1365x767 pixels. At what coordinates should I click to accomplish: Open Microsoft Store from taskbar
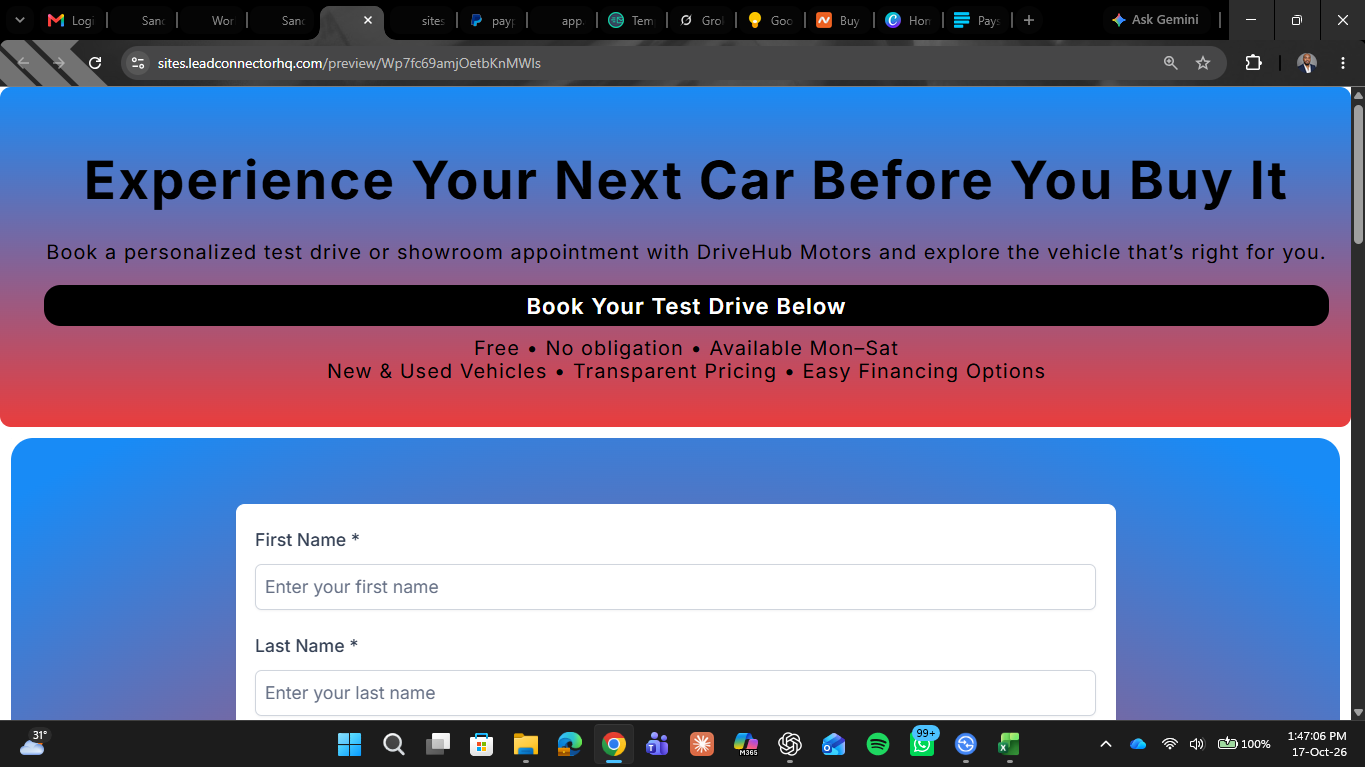coord(481,744)
